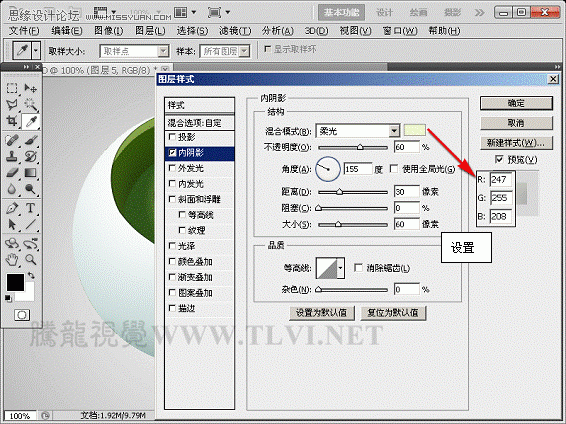Open the 窗口(W) menu
Image resolution: width=566 pixels, height=424 pixels.
click(x=400, y=31)
